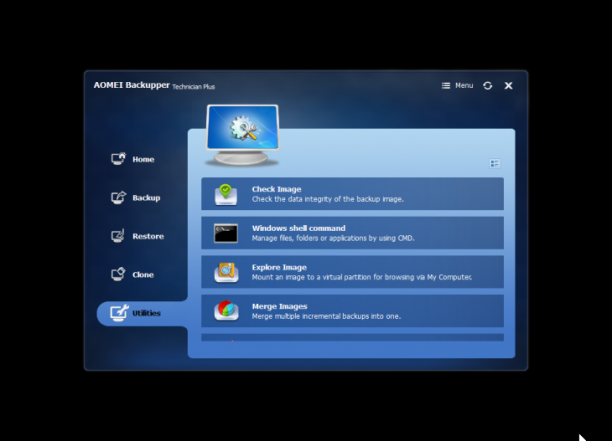612x441 pixels.
Task: Click the hamburger icon beside Menu
Action: tap(446, 85)
